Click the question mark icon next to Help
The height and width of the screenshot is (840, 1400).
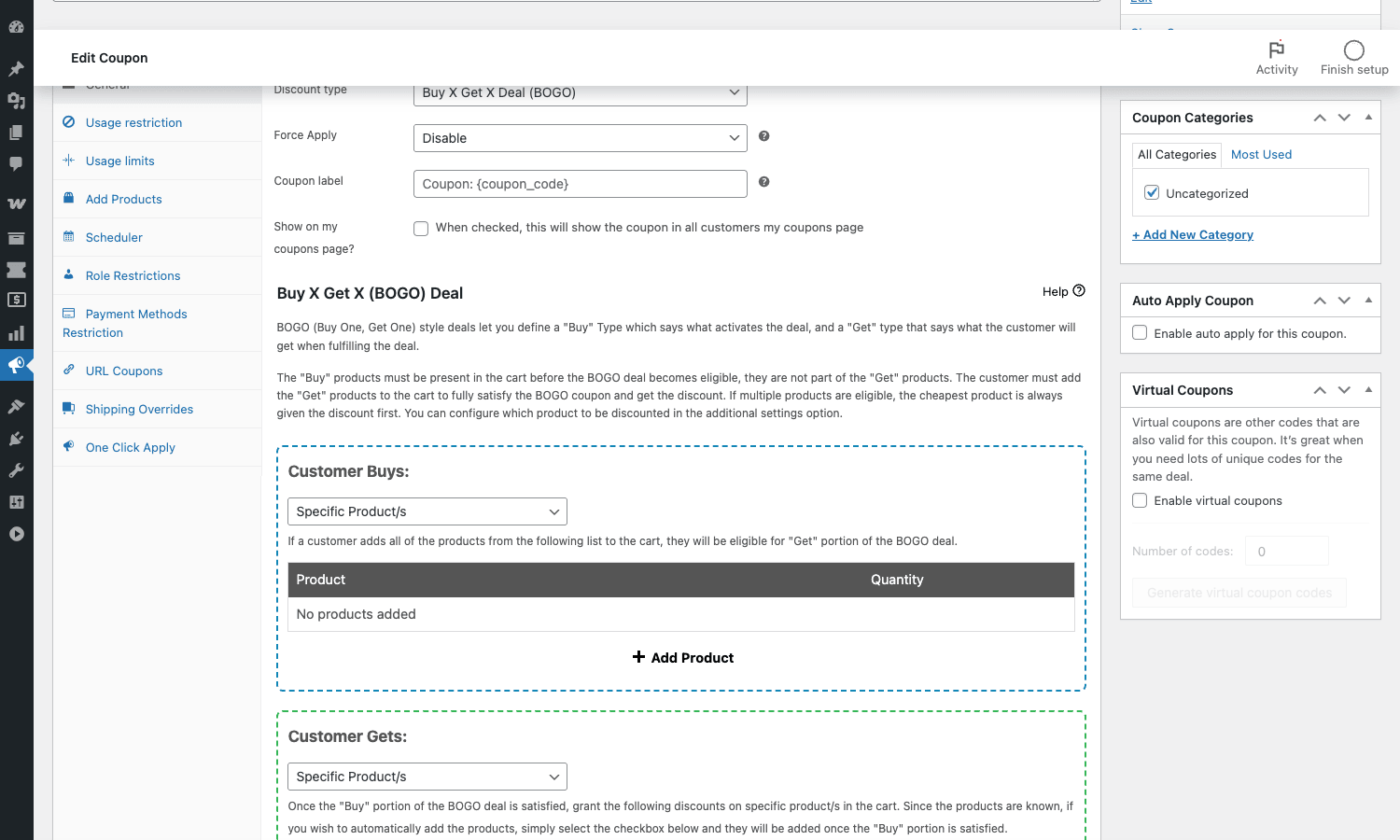[x=1079, y=291]
